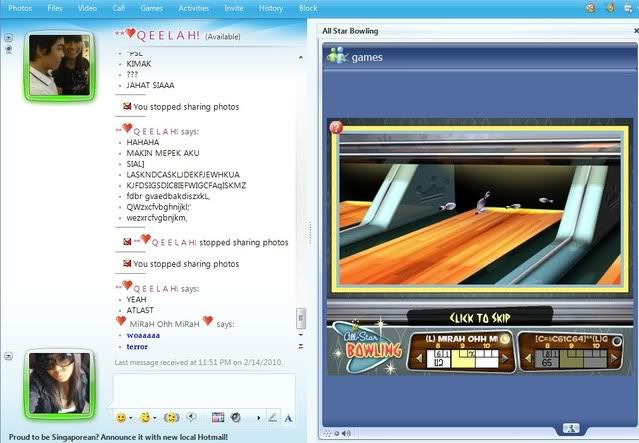Viewport: 639px width, 443px height.
Task: Open the emoticon smiley picker
Action: (x=121, y=417)
